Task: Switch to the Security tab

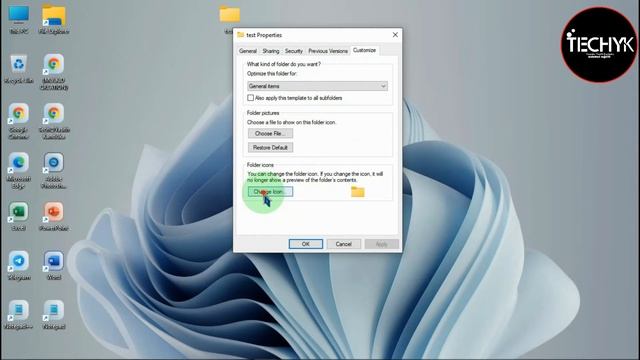Action: coord(293,51)
